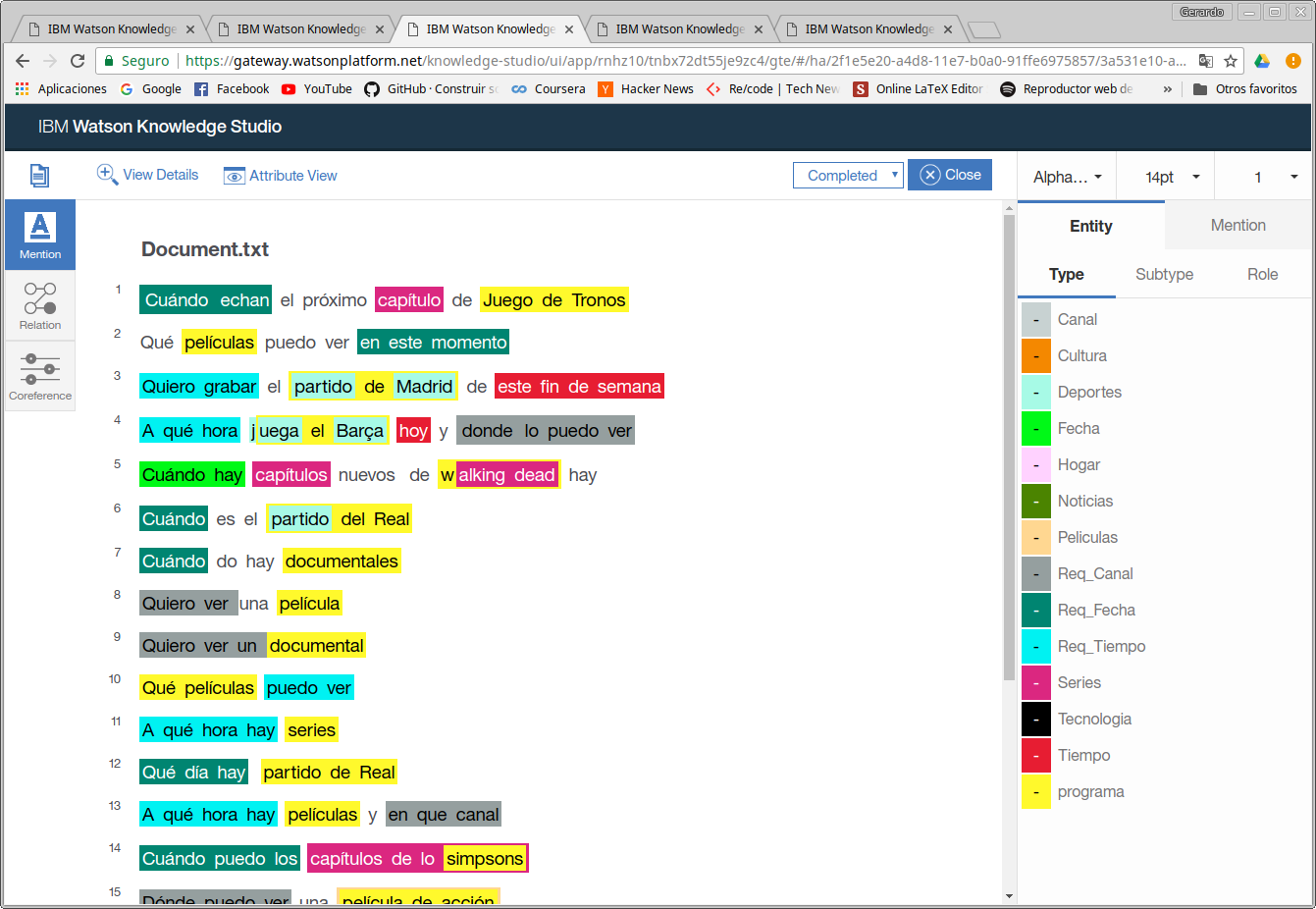Switch to the first IBM Watson browser tab
This screenshot has width=1316, height=909.
[x=111, y=28]
